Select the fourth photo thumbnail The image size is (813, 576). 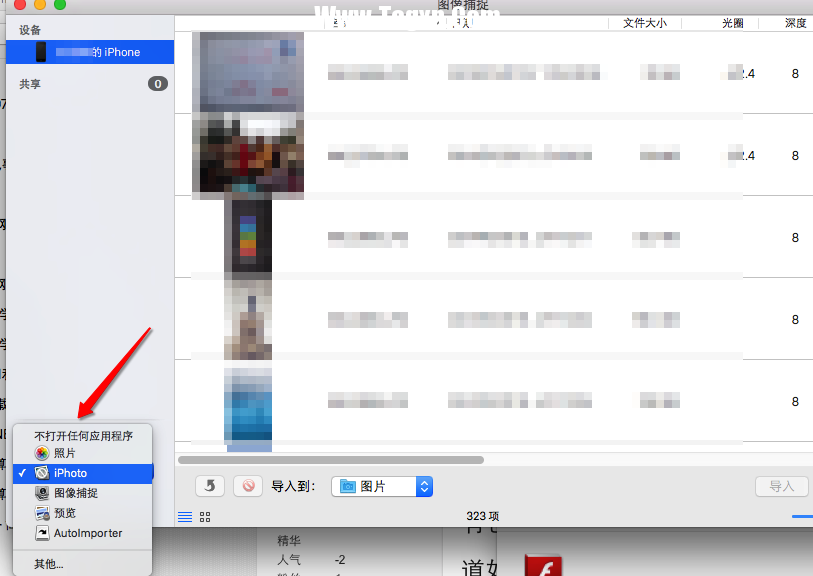point(248,319)
